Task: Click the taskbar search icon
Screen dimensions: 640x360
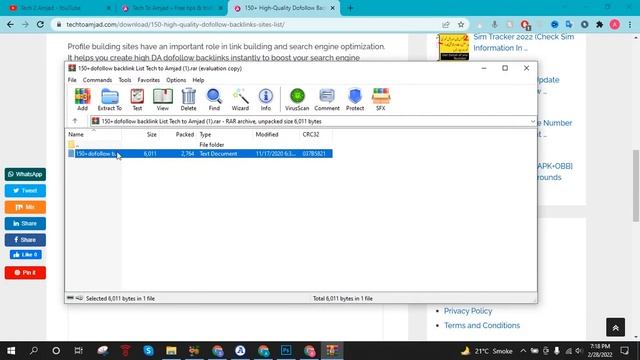Action: [34, 351]
